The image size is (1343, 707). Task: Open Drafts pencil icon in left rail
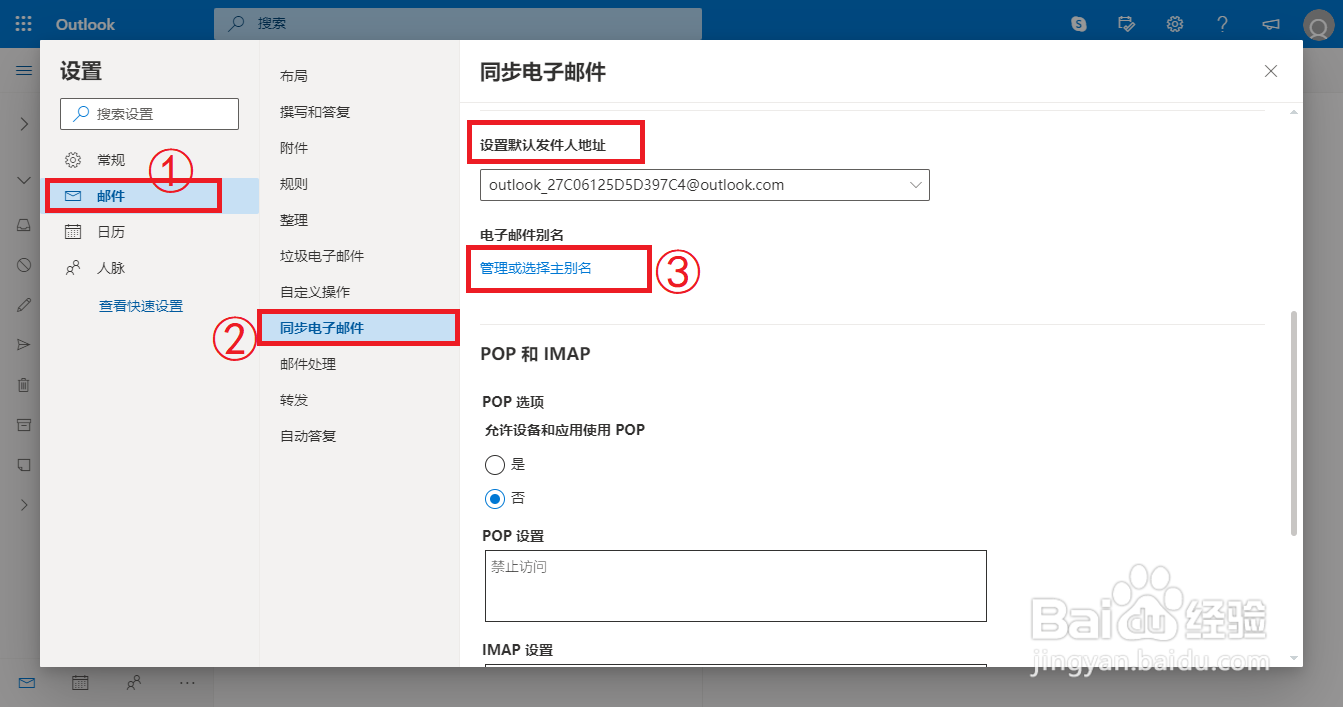click(x=24, y=305)
